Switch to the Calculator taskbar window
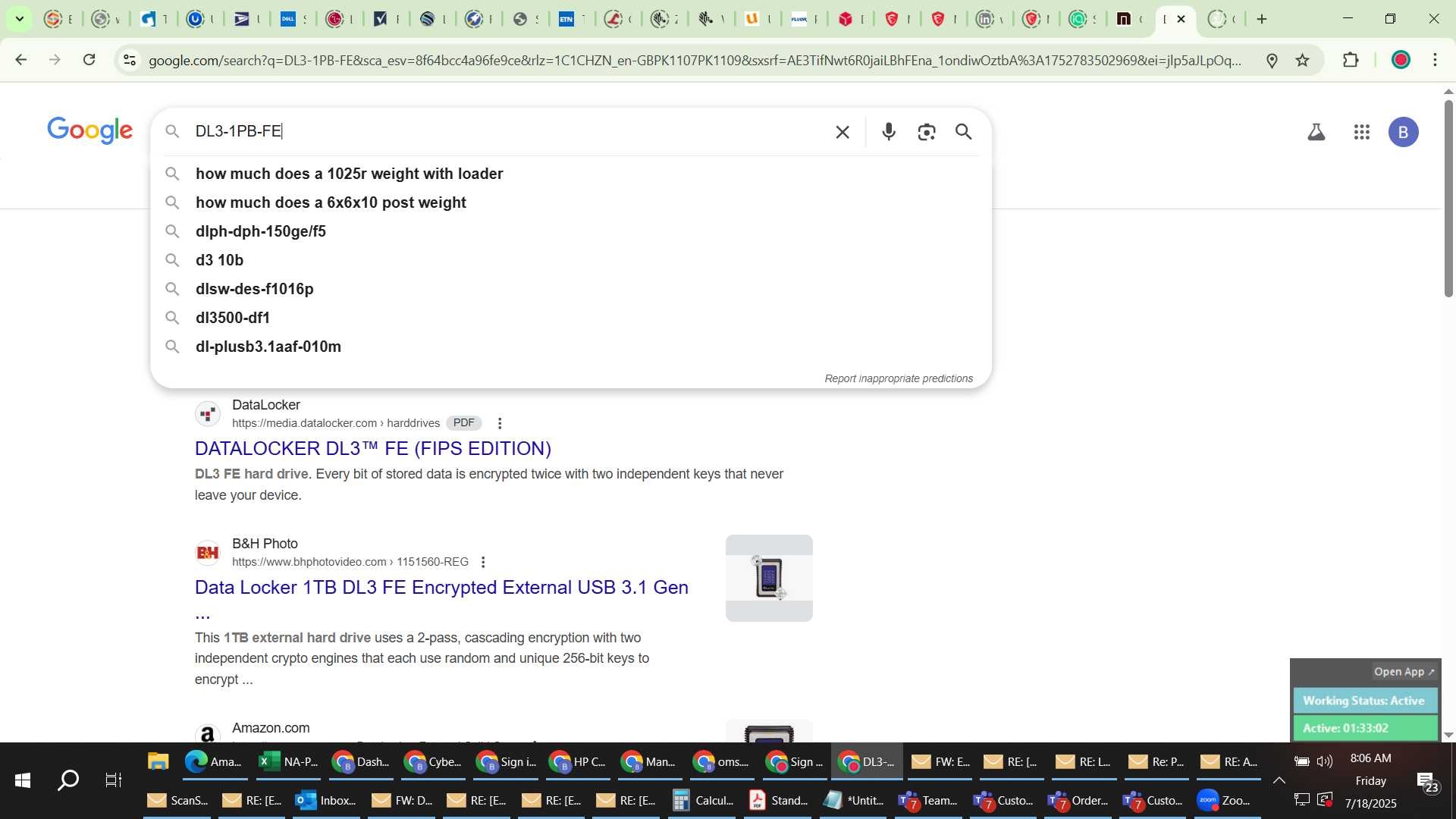Screen dimensions: 1456x819 click(704, 800)
